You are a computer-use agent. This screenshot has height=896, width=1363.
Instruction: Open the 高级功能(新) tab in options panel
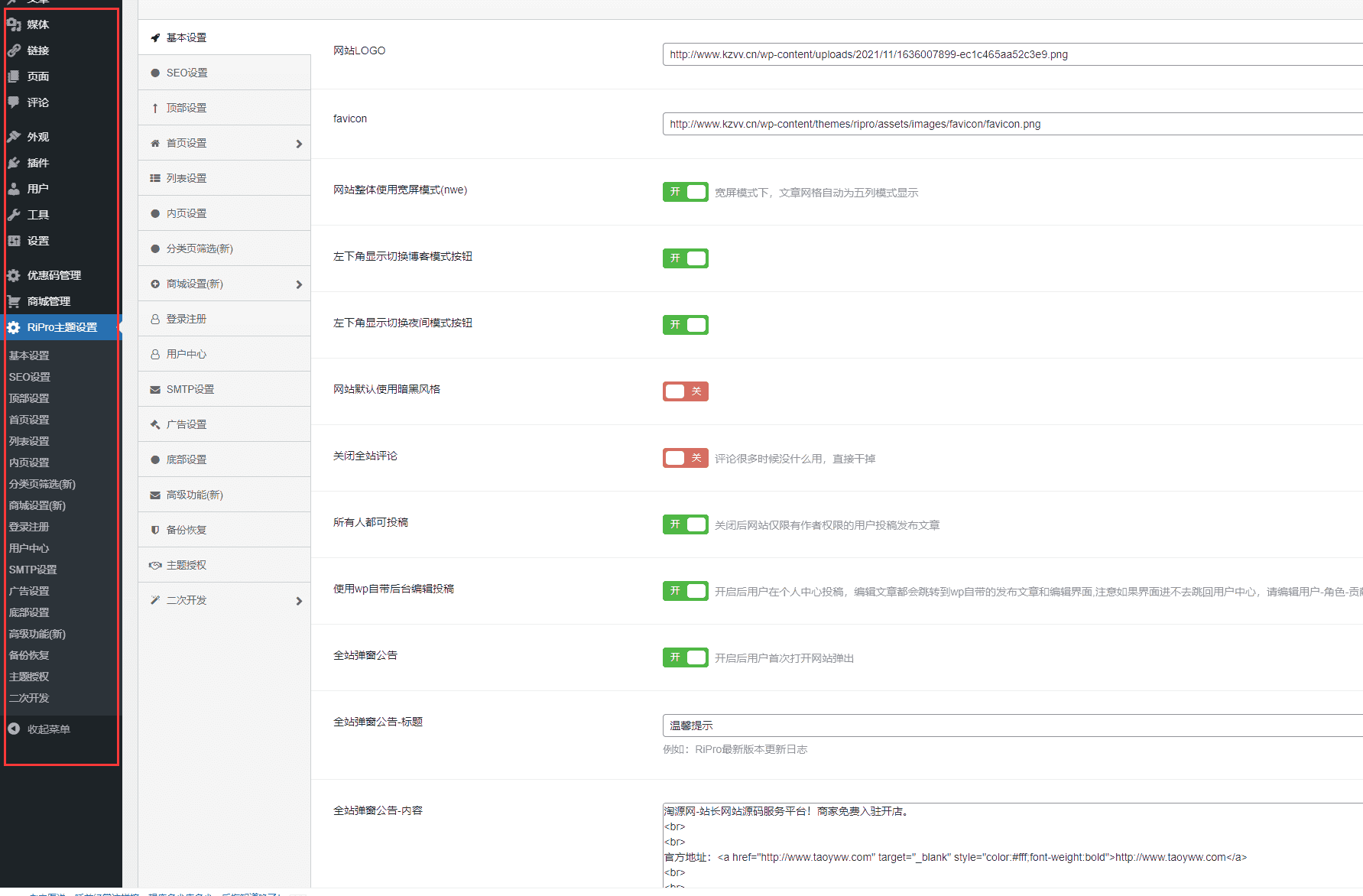(x=224, y=495)
